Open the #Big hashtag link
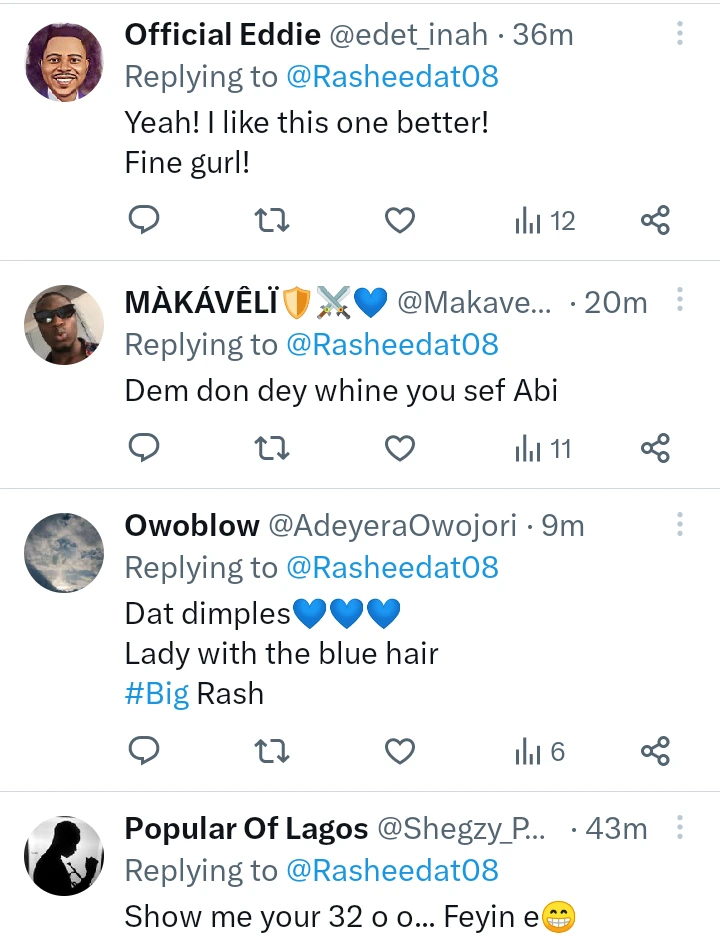The height and width of the screenshot is (947, 720). point(157,694)
